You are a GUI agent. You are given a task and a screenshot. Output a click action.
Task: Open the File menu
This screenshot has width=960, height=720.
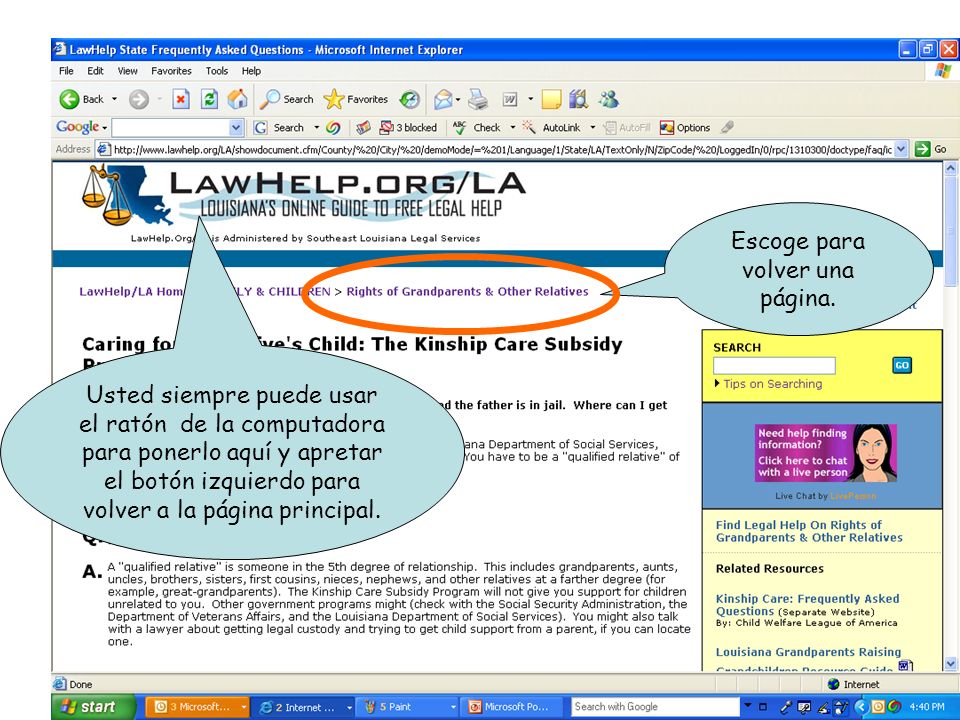pyautogui.click(x=66, y=71)
